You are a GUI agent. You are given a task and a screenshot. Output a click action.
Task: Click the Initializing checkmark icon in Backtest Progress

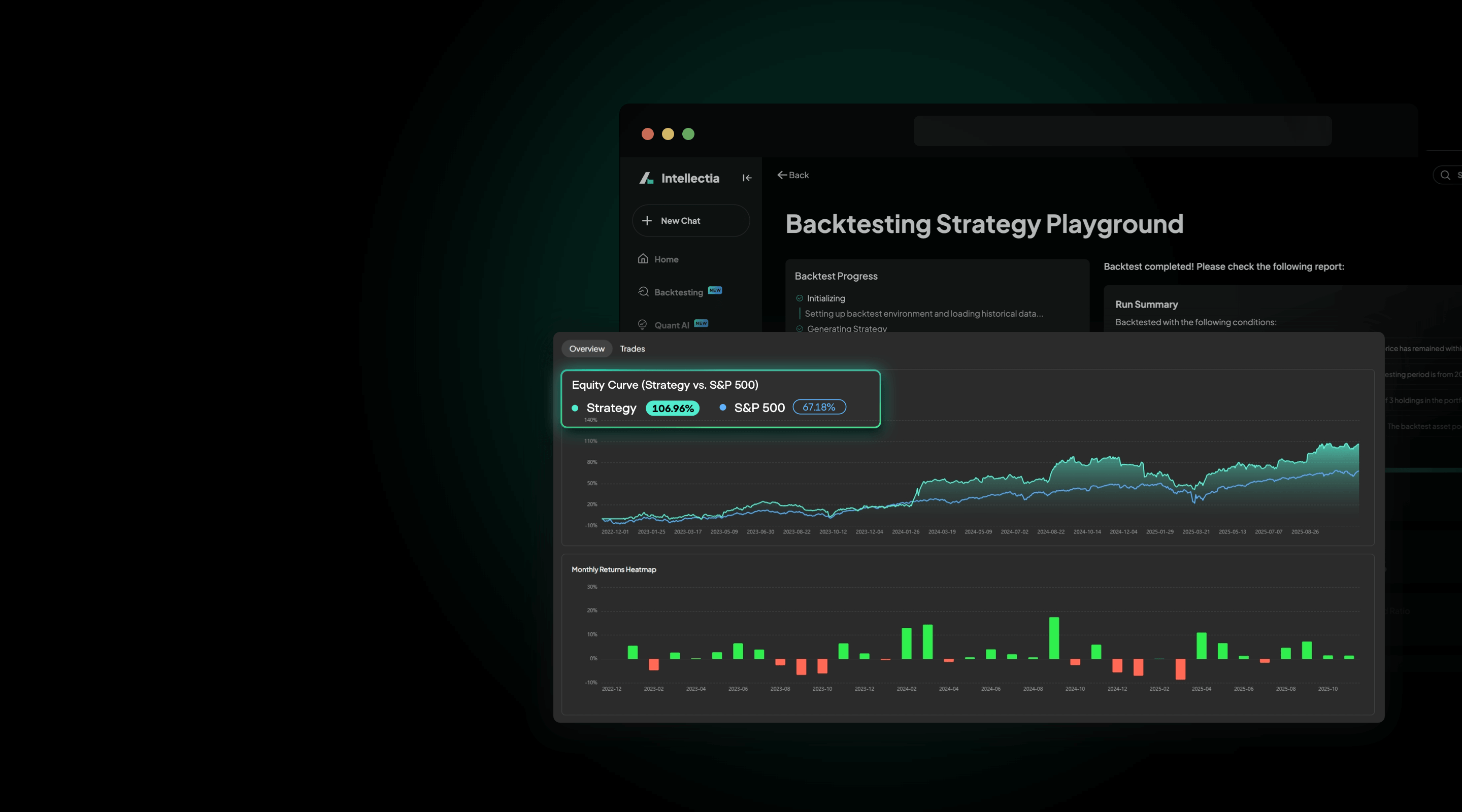pos(799,297)
